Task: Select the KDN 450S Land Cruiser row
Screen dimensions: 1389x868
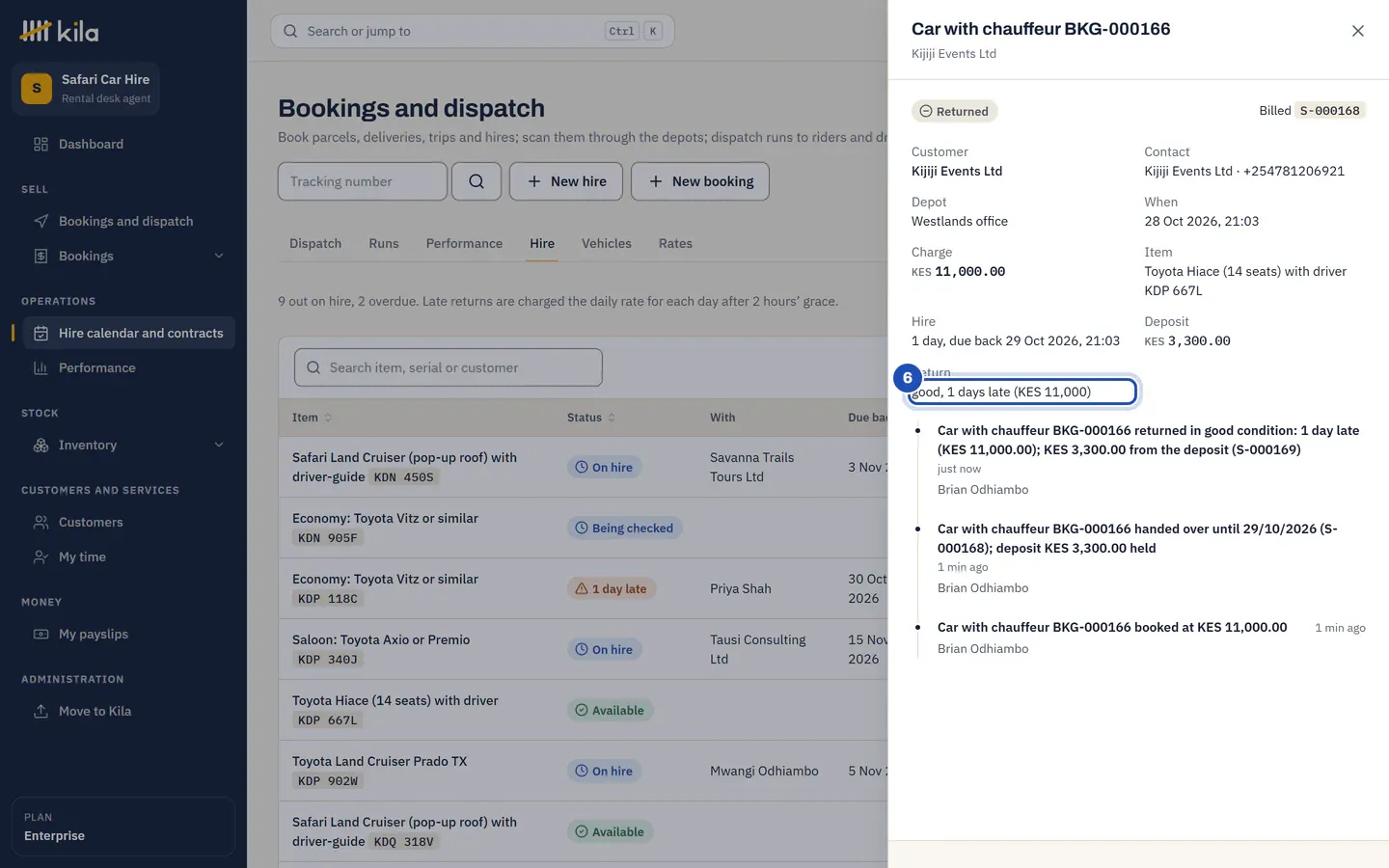Action: (583, 467)
